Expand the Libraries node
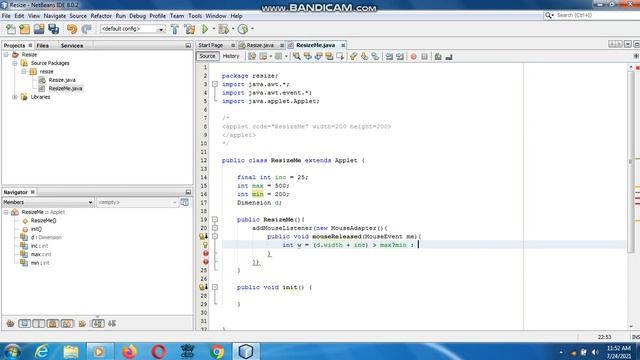 click(15, 97)
